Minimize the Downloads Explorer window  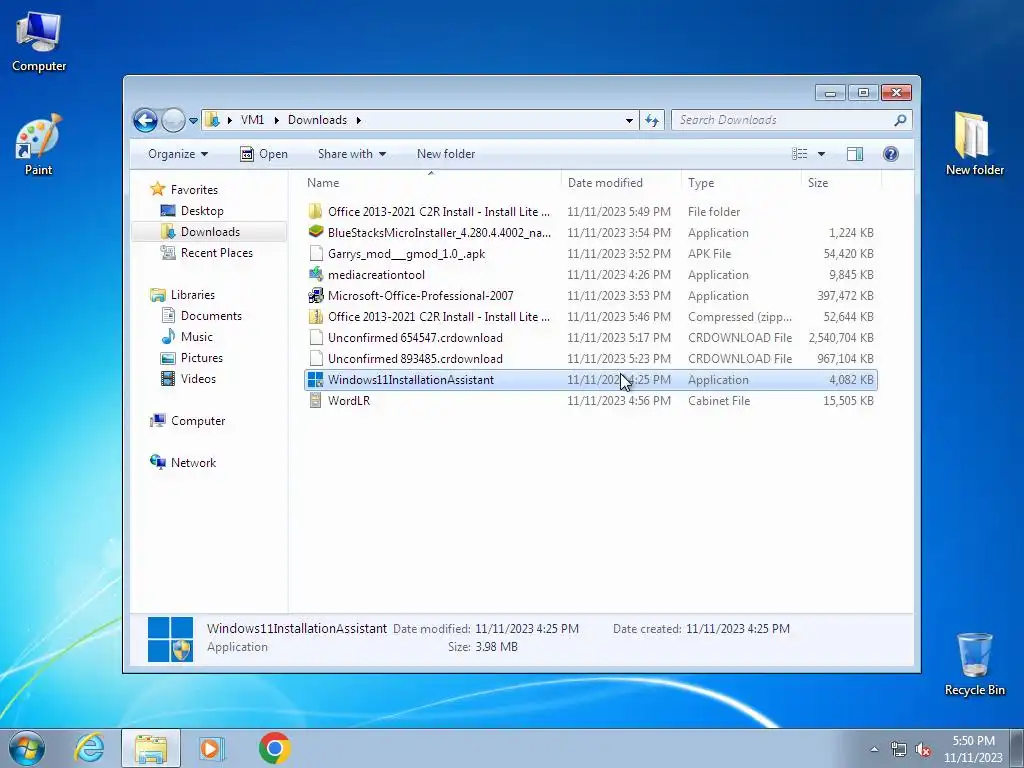pyautogui.click(x=830, y=93)
